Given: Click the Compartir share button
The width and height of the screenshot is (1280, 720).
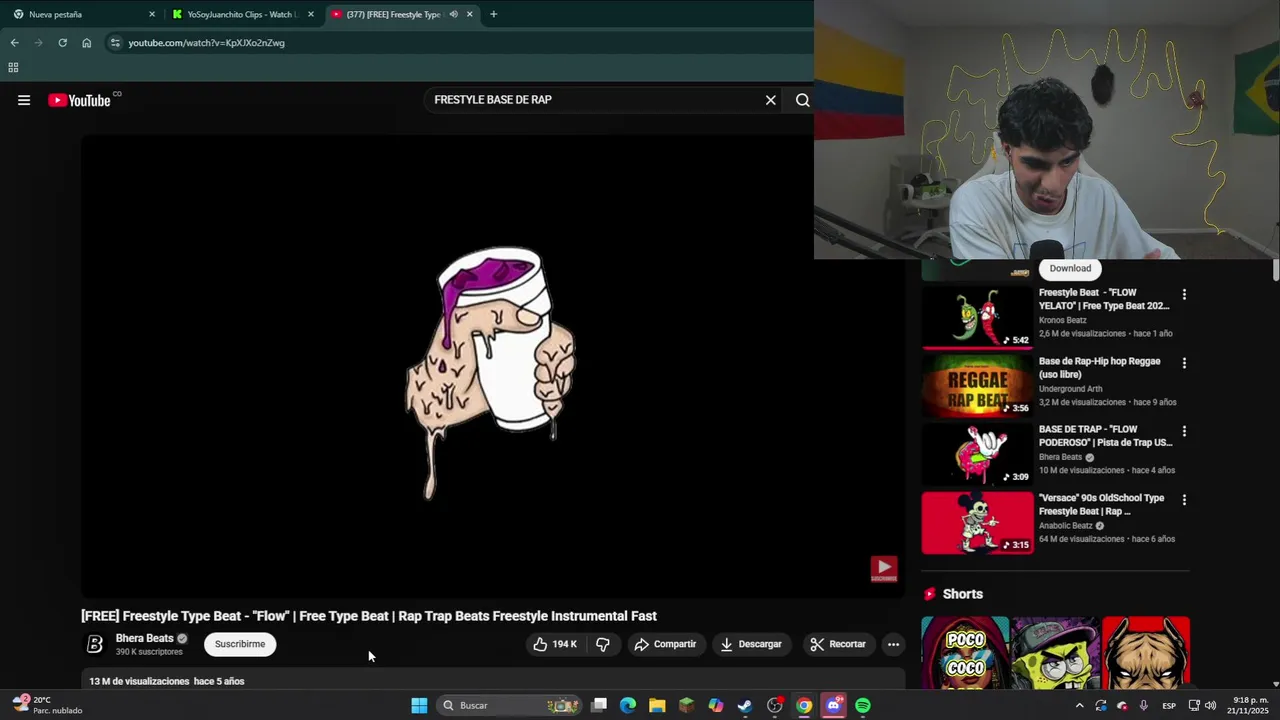Looking at the screenshot, I should tap(665, 644).
